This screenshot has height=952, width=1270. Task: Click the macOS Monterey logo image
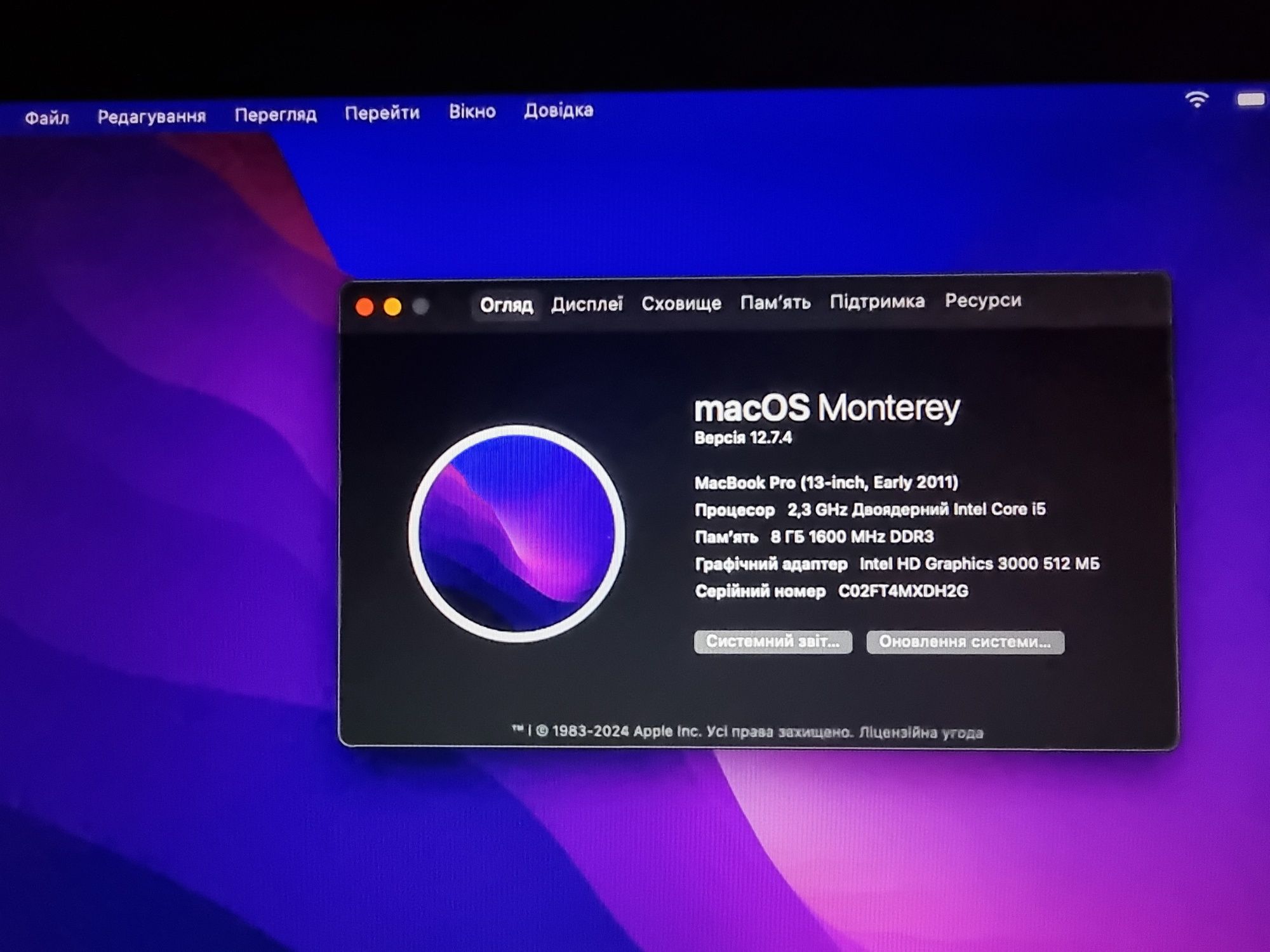(x=516, y=533)
